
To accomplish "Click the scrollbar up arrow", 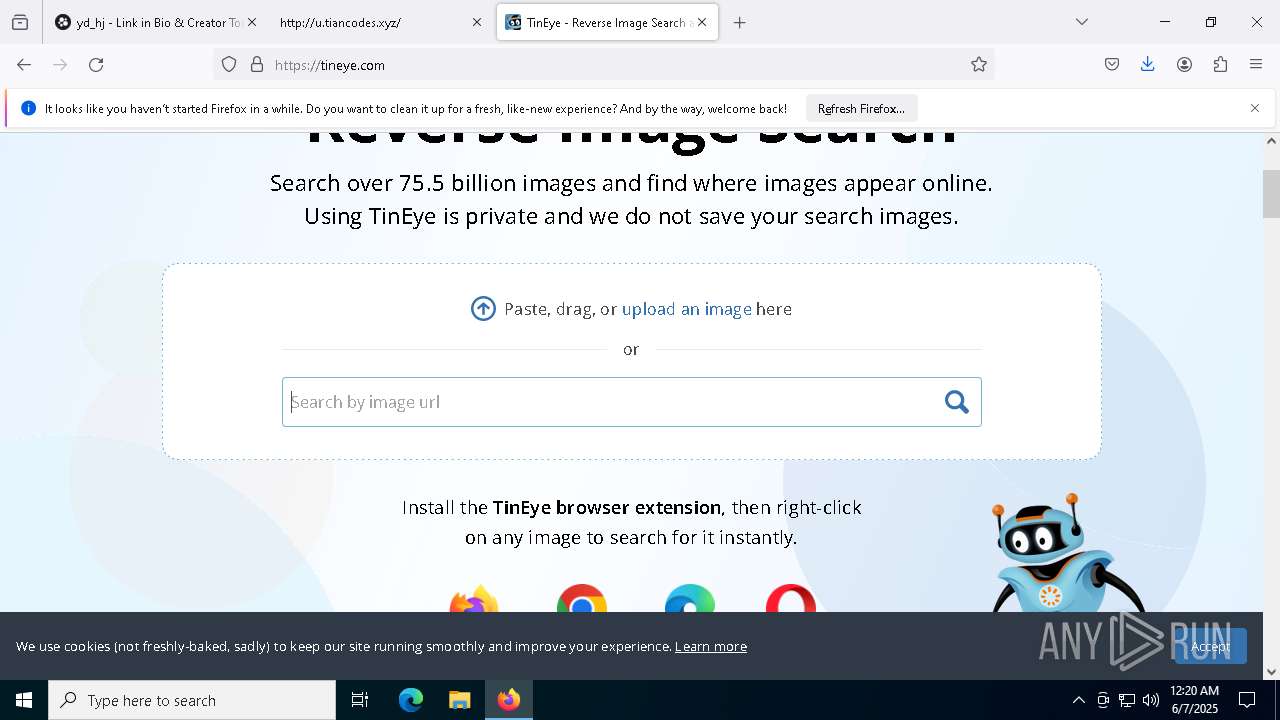I will pyautogui.click(x=1271, y=141).
